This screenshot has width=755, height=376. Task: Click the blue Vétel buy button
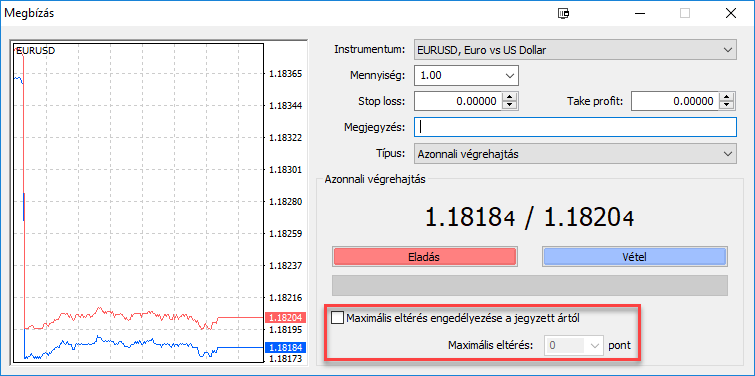[635, 257]
